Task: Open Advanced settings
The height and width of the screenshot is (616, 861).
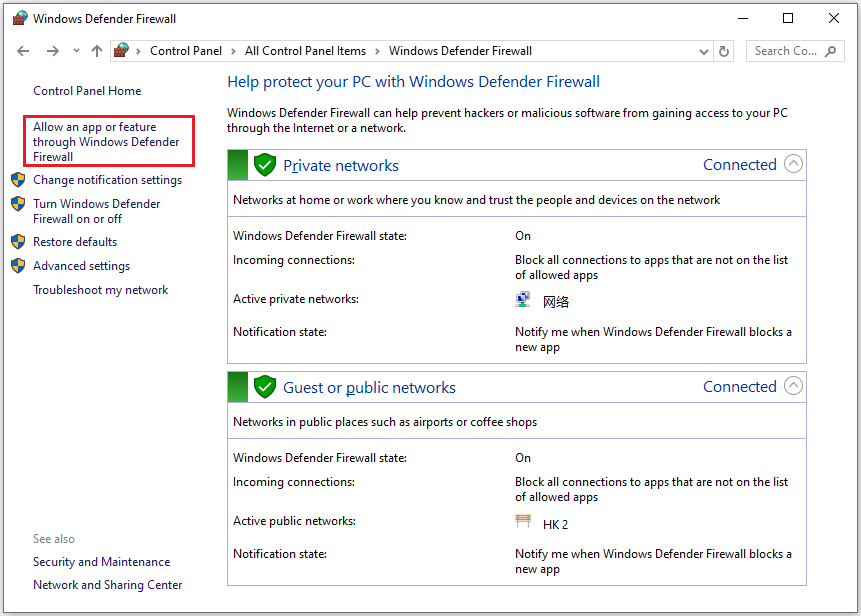Action: [x=81, y=266]
